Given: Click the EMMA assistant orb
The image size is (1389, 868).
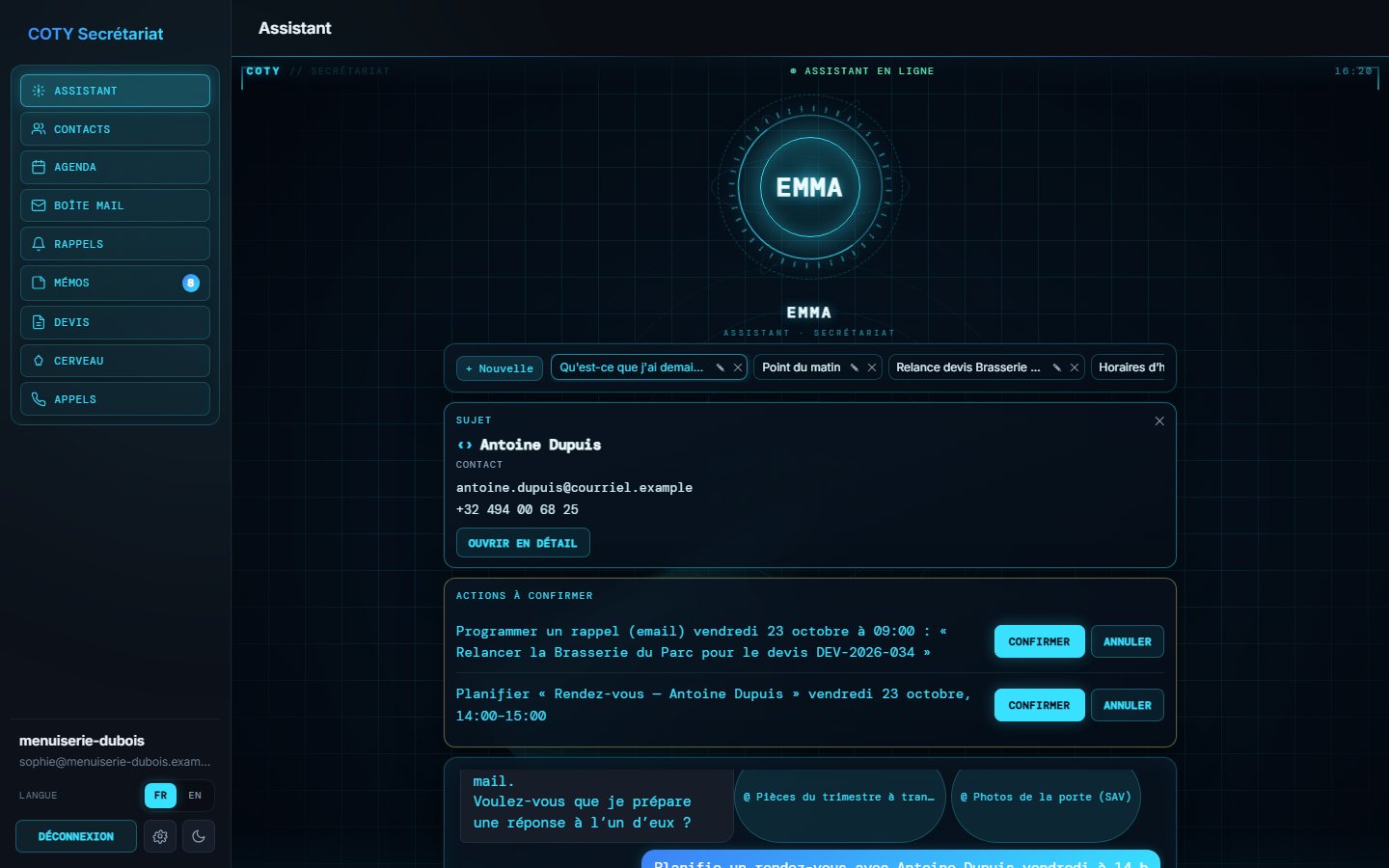Looking at the screenshot, I should tap(809, 187).
